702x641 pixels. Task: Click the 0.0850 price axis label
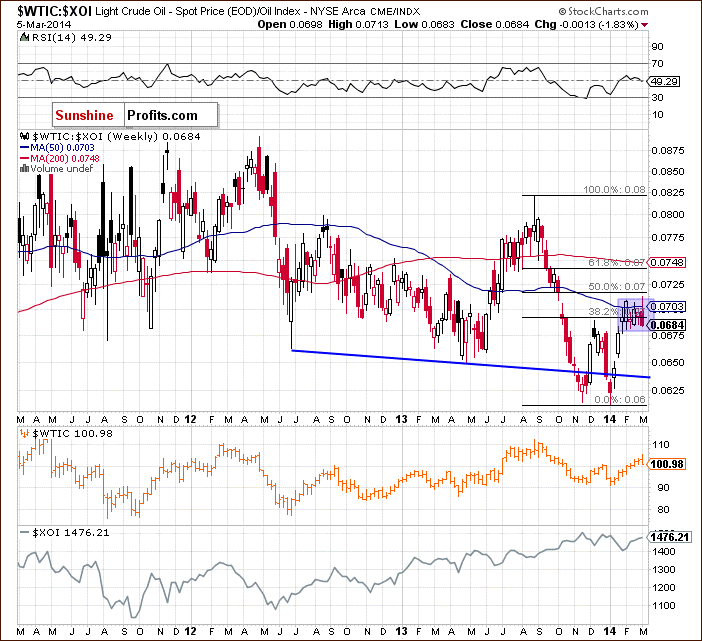[668, 171]
